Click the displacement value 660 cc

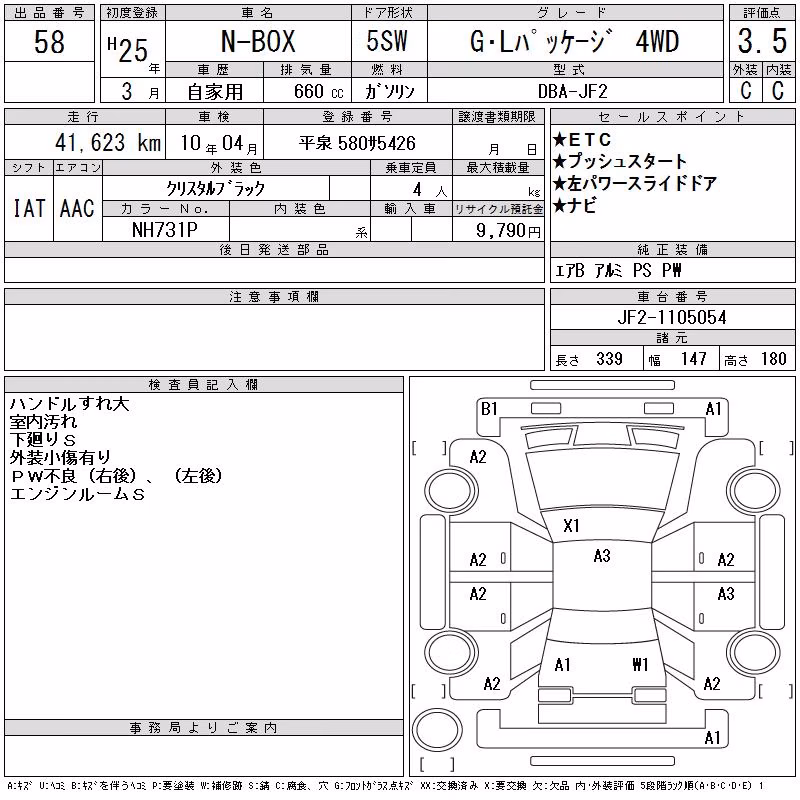318,92
